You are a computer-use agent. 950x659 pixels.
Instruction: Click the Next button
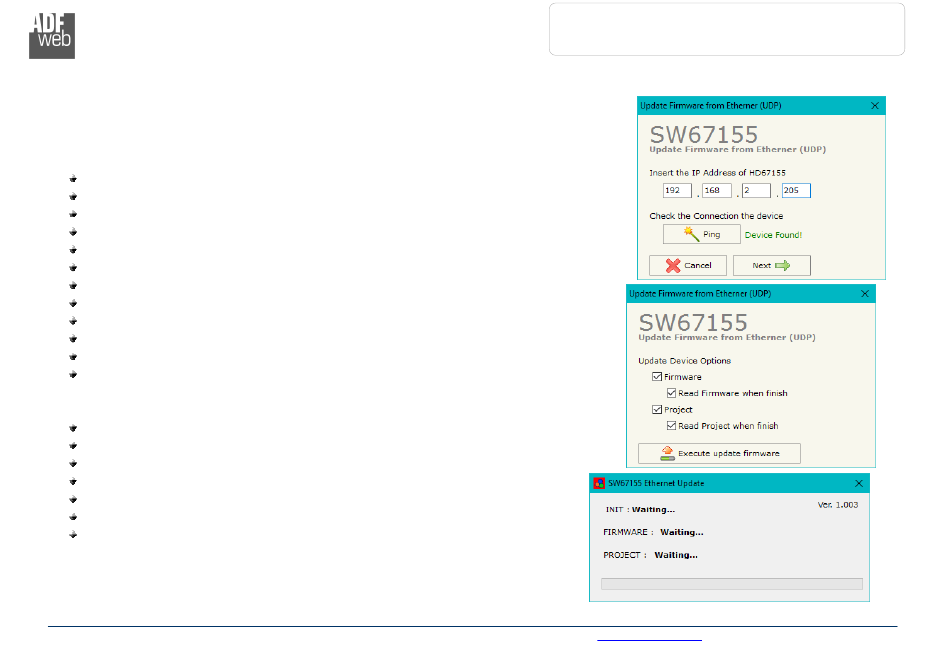[772, 265]
